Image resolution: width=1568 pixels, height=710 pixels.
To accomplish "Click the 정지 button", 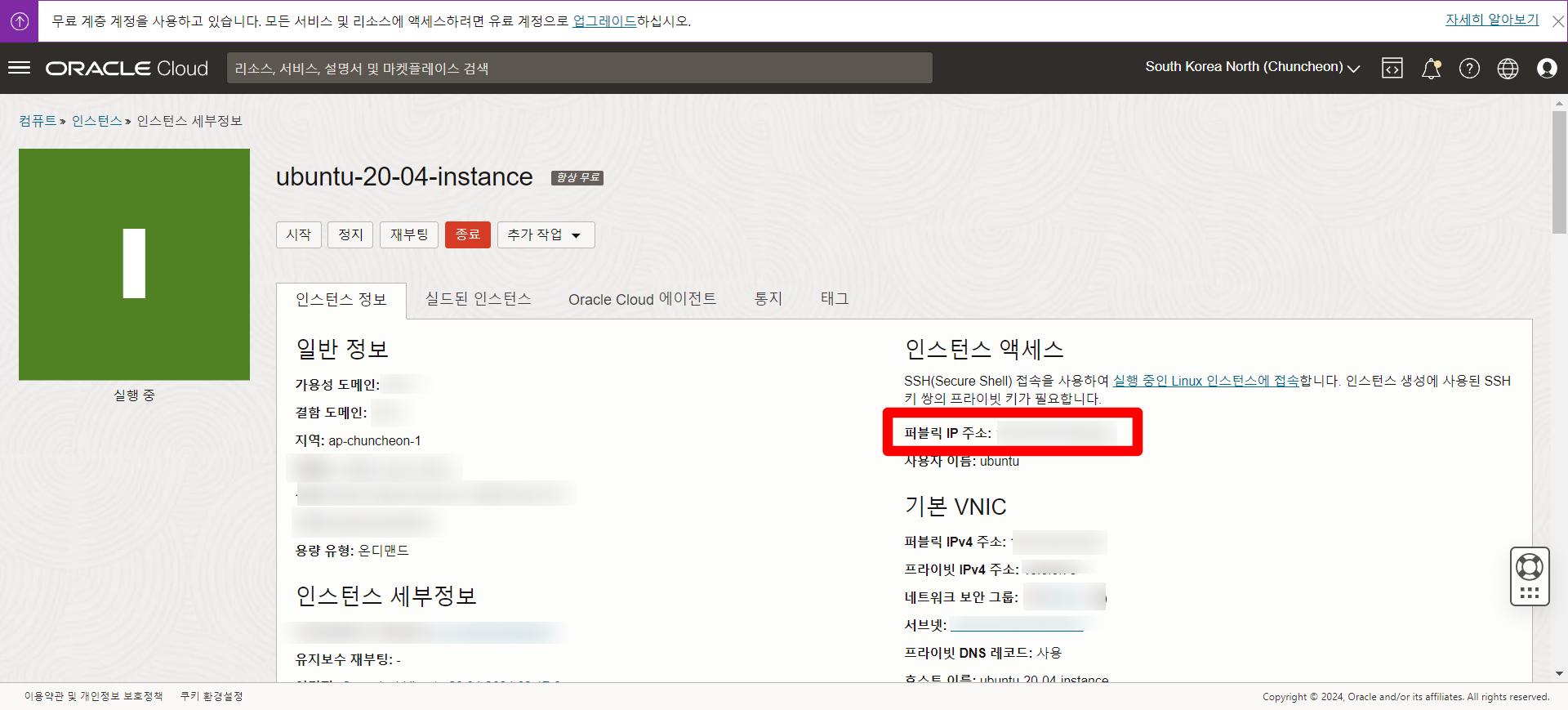I will 350,234.
